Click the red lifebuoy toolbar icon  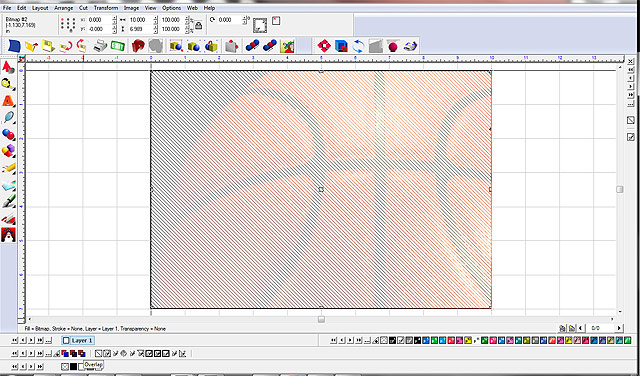[324, 46]
